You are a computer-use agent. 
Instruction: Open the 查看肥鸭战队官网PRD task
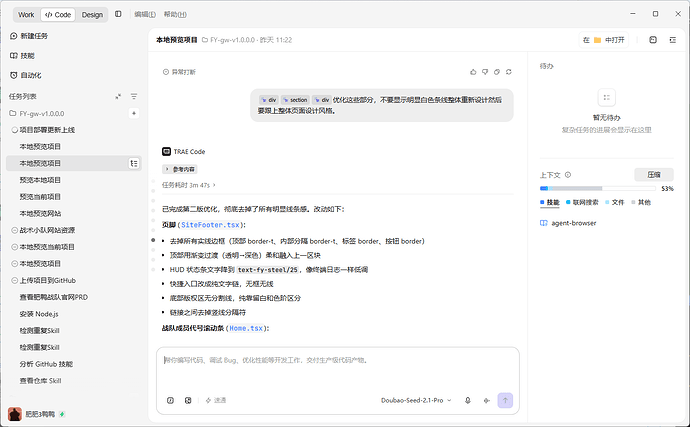point(54,297)
